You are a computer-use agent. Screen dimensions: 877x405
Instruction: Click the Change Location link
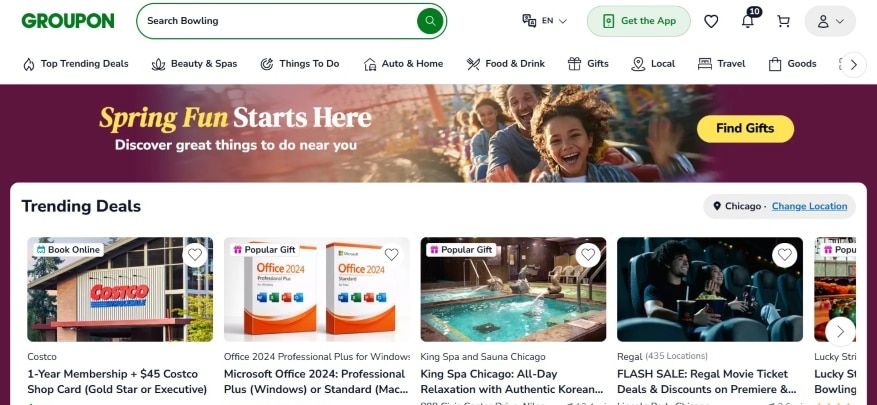click(x=809, y=206)
